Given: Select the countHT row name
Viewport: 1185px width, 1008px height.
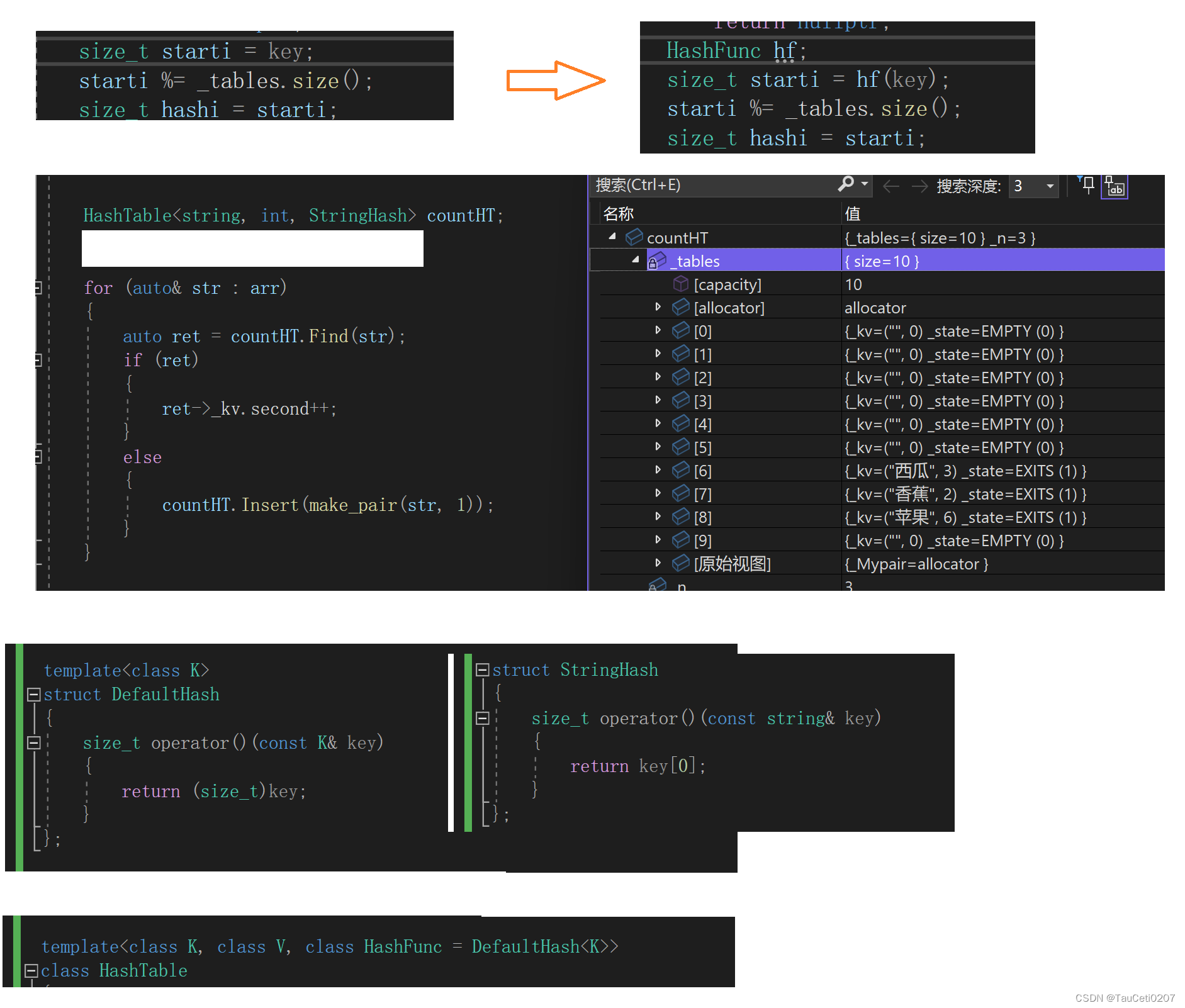Looking at the screenshot, I should [x=677, y=238].
